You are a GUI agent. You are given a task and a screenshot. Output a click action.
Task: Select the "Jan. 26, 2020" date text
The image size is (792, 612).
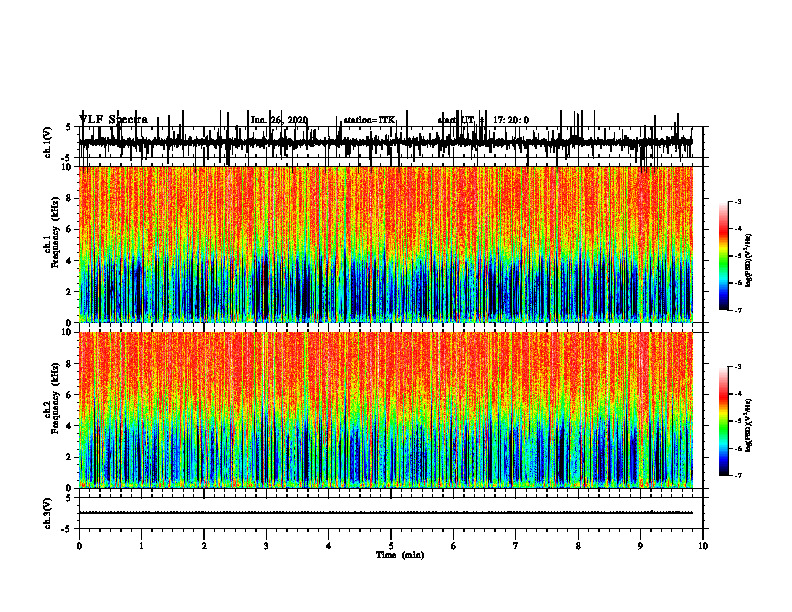pos(279,120)
